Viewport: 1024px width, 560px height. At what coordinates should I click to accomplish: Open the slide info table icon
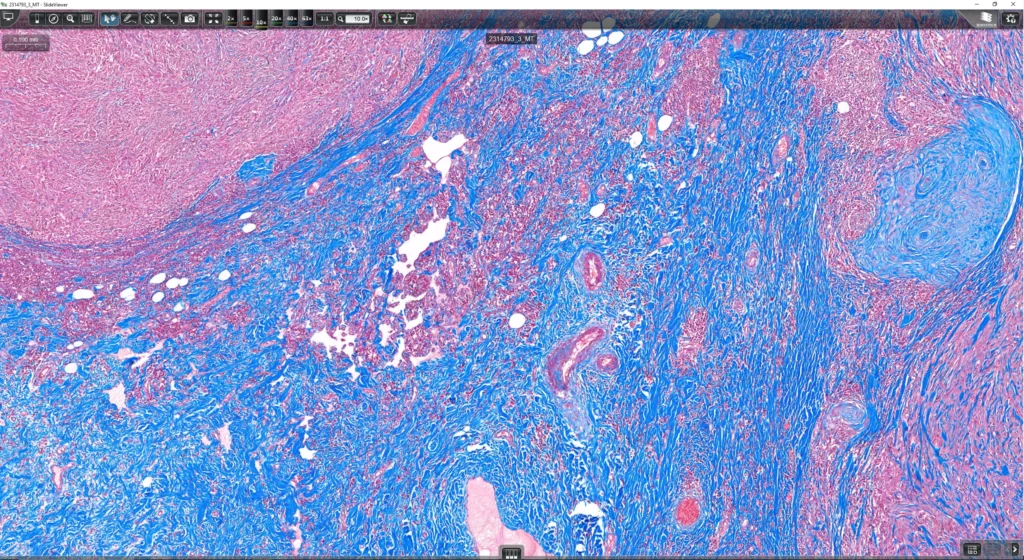pyautogui.click(x=972, y=550)
